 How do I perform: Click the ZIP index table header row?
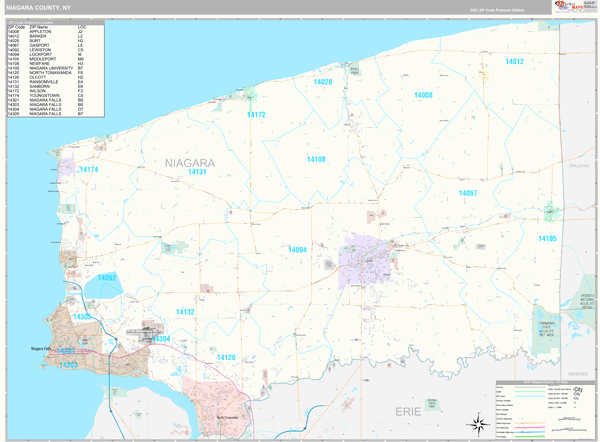pos(45,25)
